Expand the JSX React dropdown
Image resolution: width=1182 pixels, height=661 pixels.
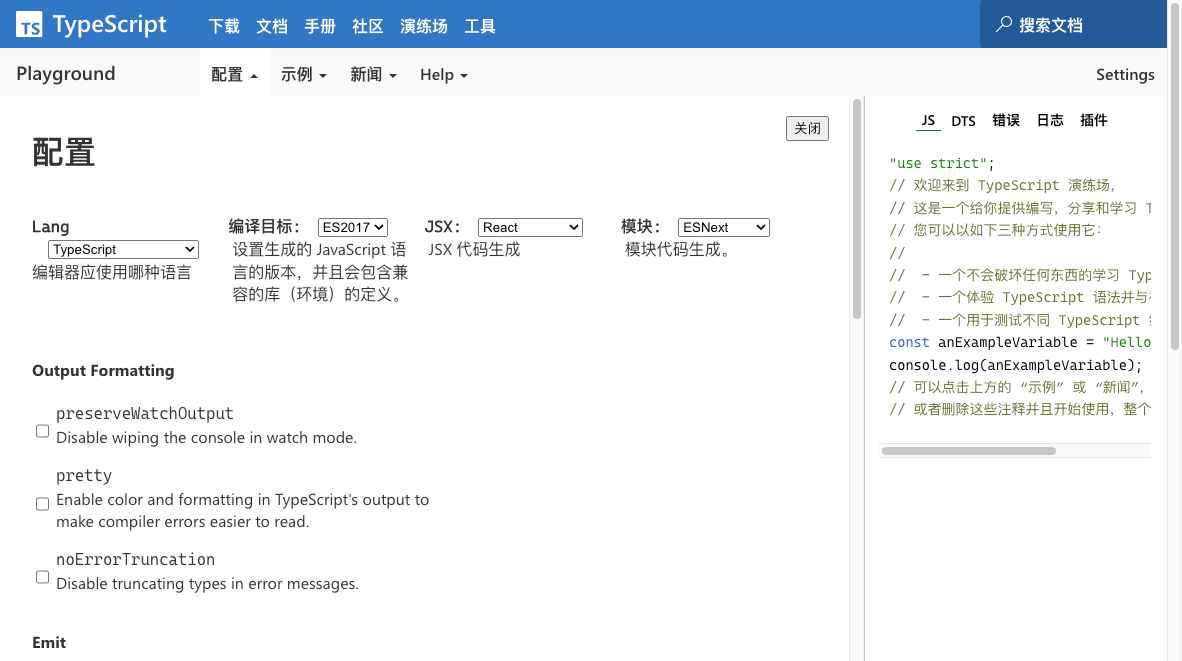[530, 228]
